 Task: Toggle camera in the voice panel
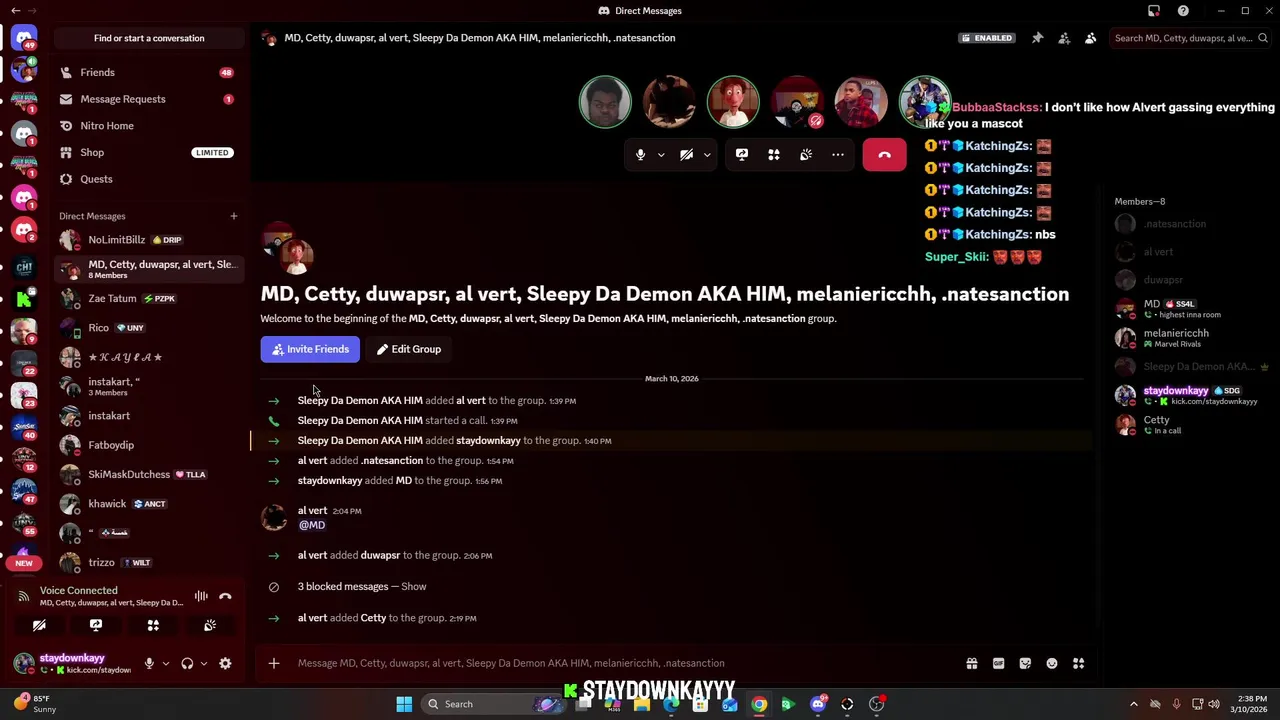39,625
